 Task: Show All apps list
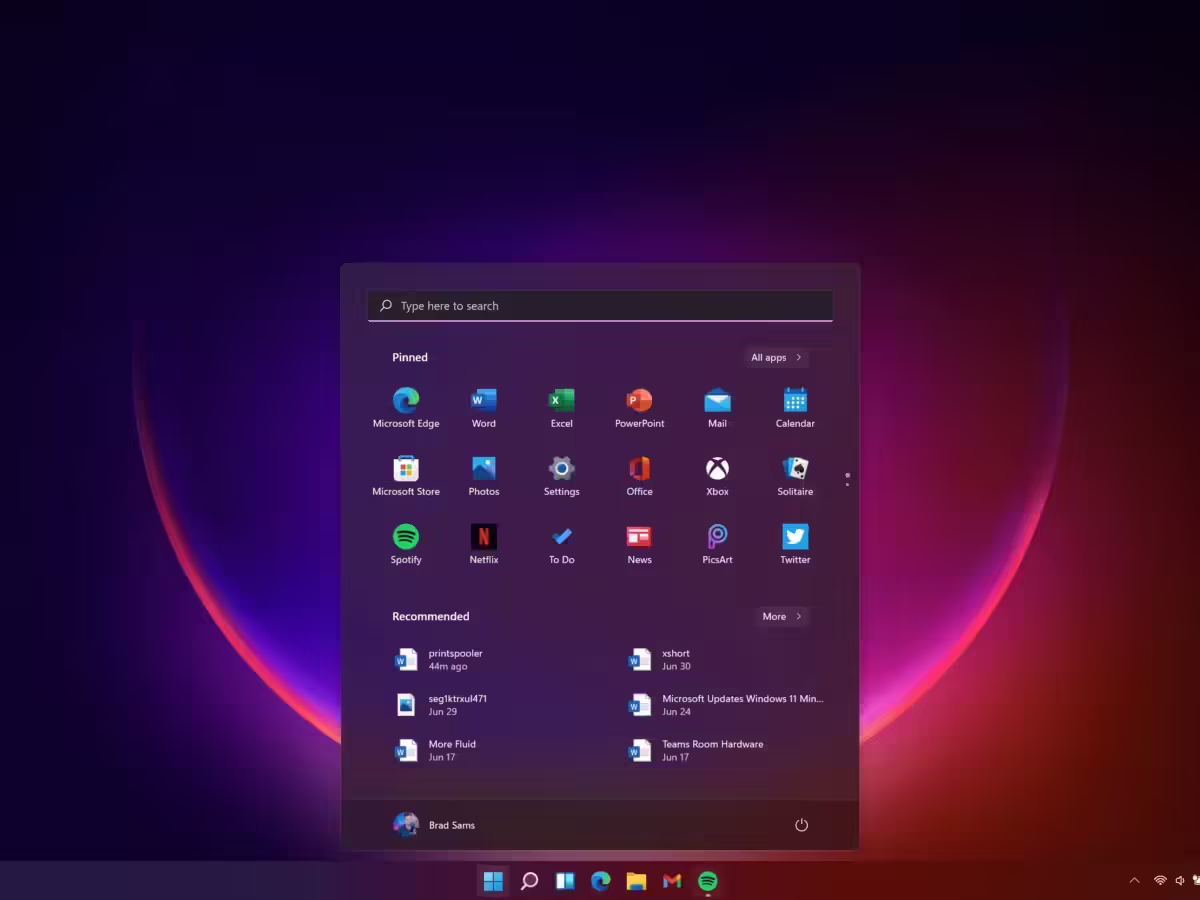(x=776, y=357)
